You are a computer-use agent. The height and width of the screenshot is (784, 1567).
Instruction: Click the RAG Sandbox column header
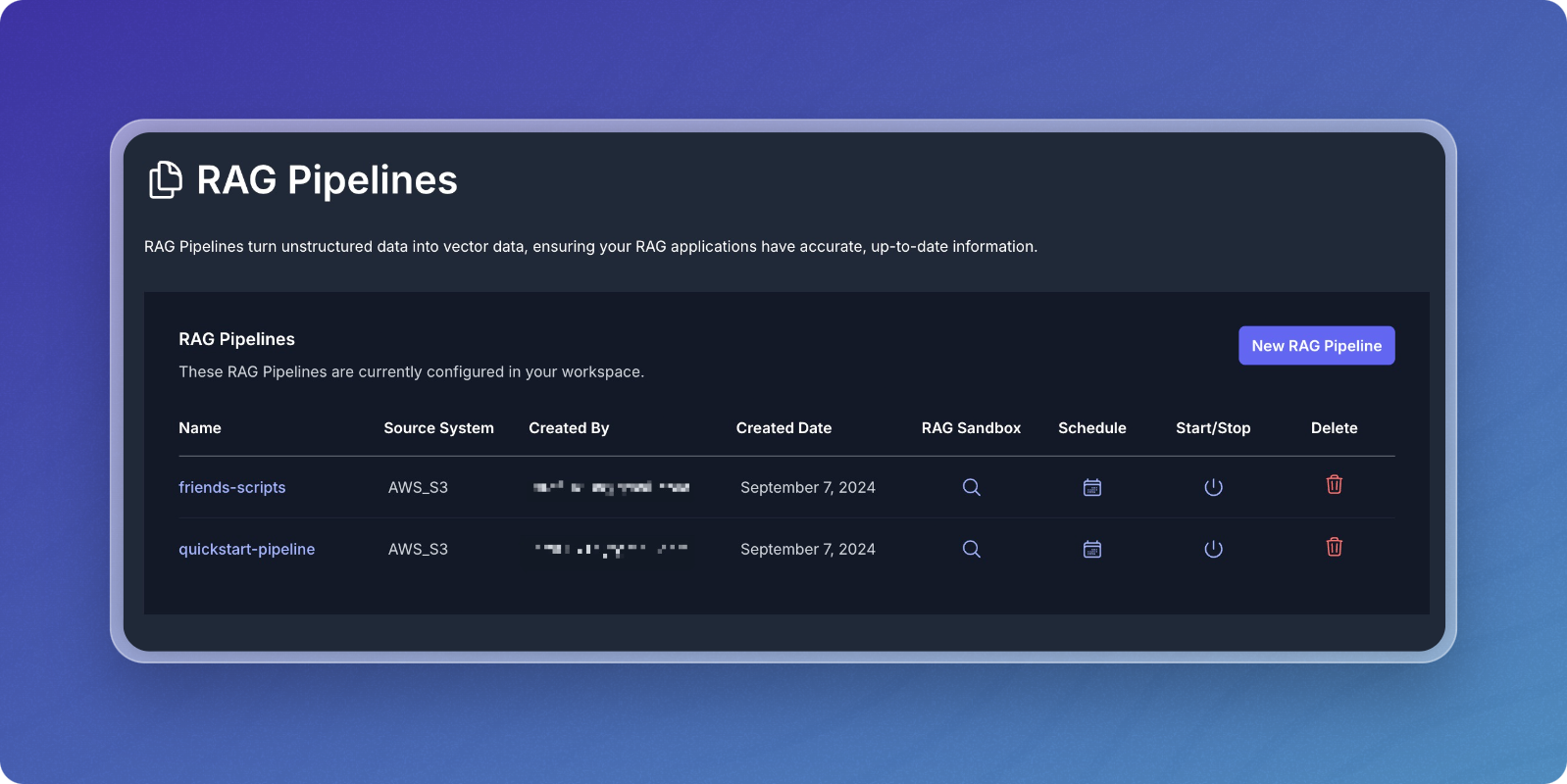click(x=971, y=428)
